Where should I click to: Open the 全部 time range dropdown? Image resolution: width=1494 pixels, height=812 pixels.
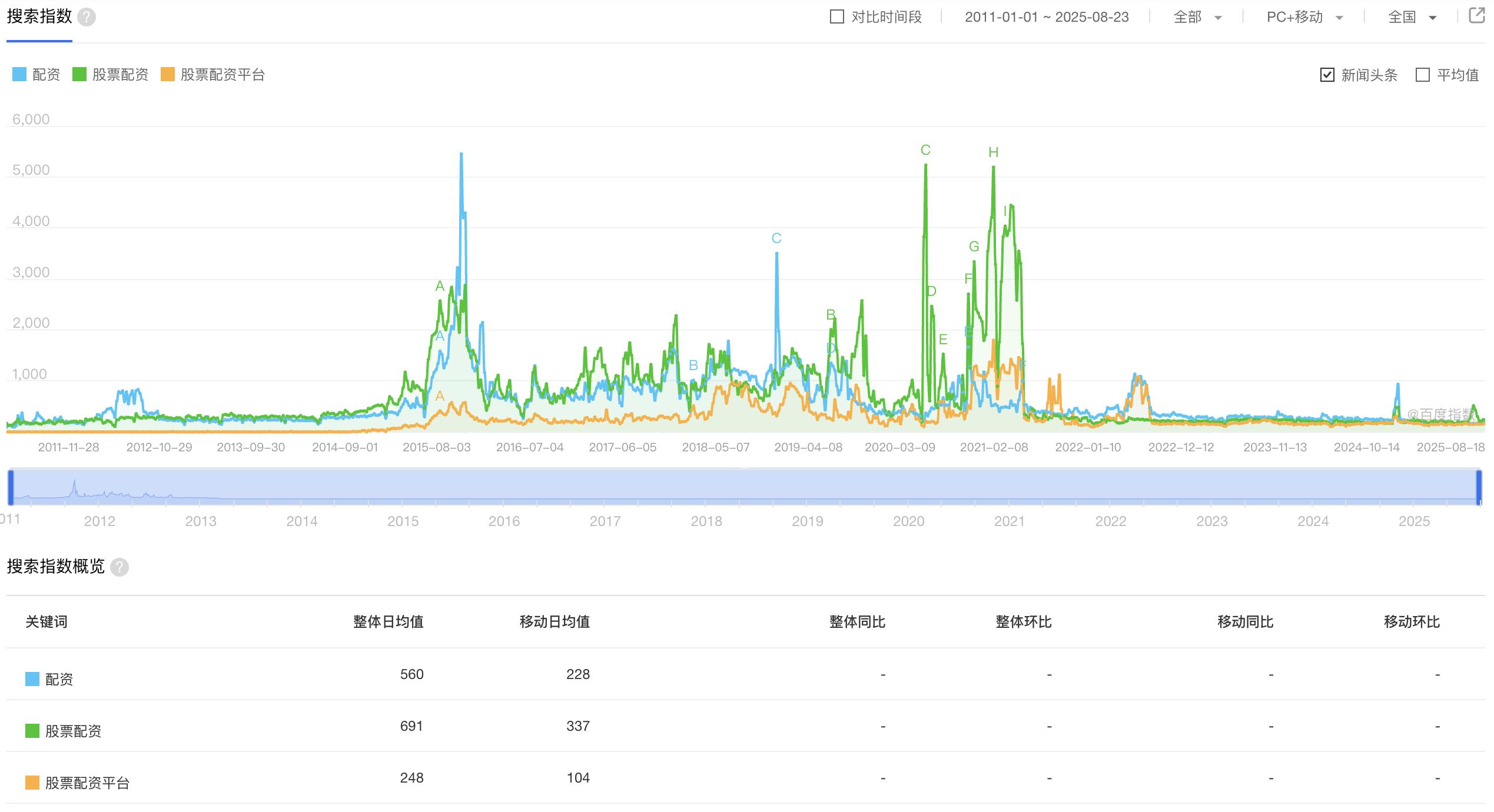[x=1197, y=18]
